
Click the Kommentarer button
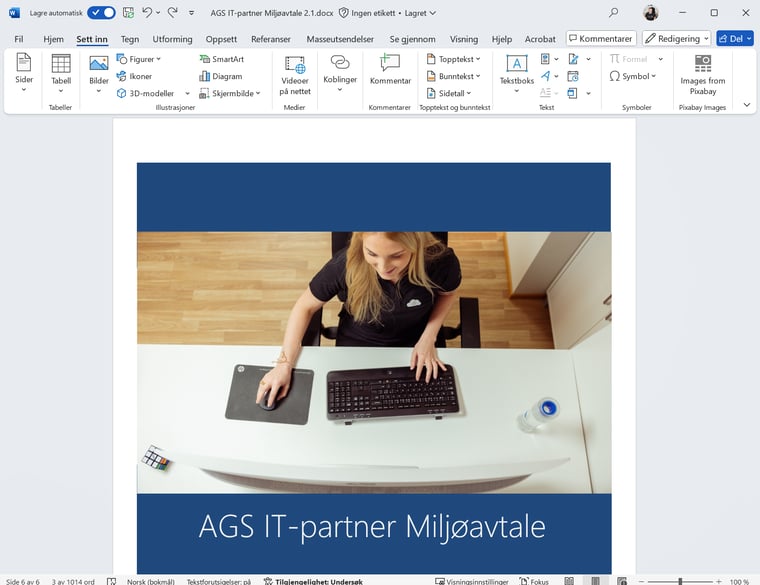[x=601, y=38]
